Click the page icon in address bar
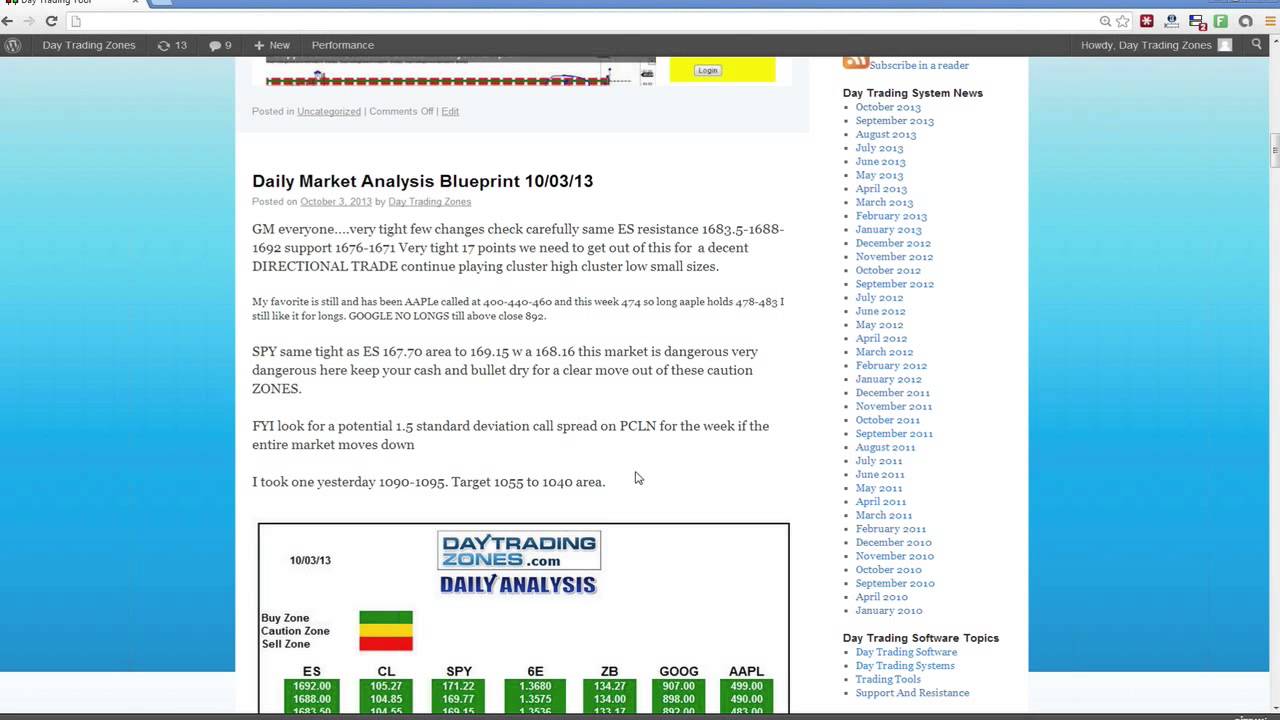 (75, 21)
